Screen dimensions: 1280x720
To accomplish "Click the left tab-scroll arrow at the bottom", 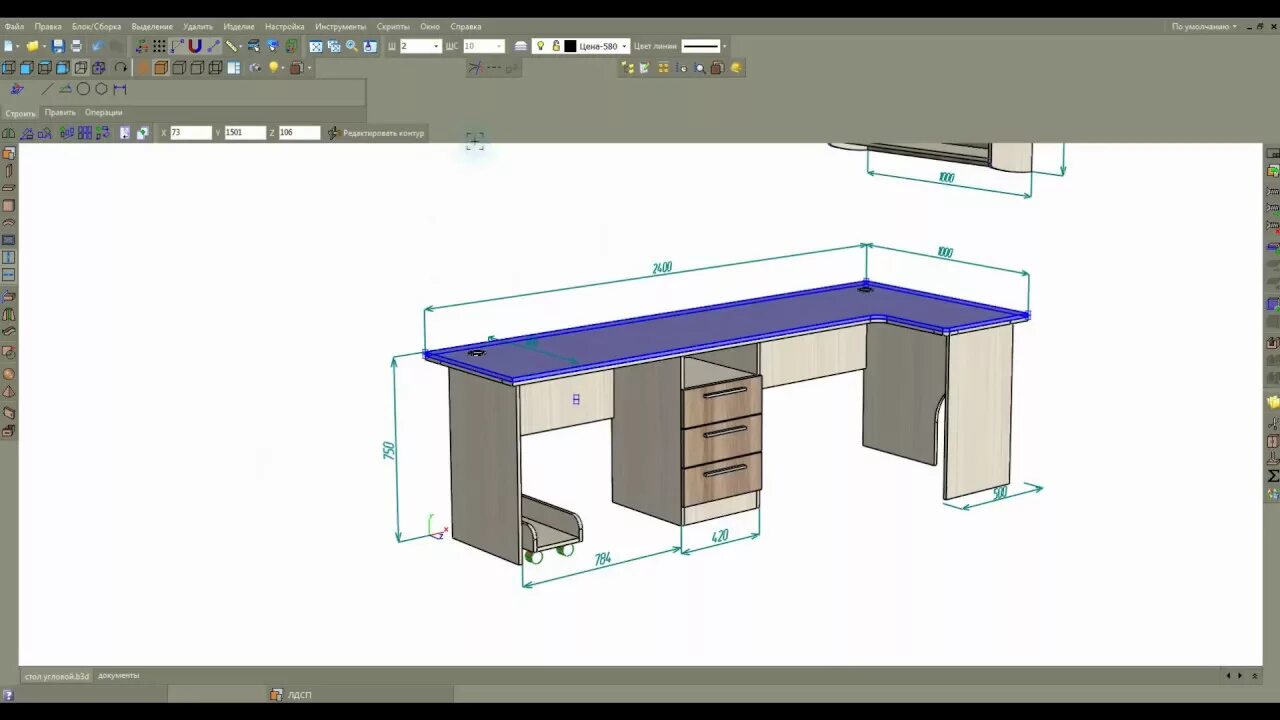I will point(1229,676).
